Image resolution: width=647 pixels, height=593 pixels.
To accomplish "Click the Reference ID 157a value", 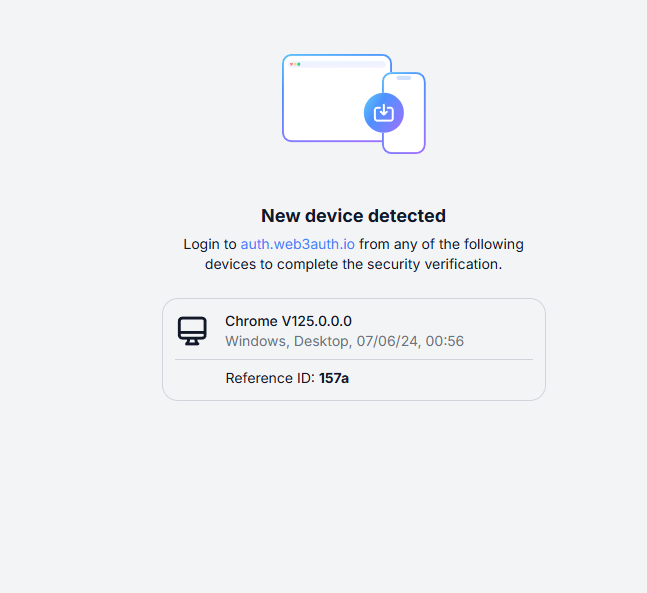I will click(334, 378).
